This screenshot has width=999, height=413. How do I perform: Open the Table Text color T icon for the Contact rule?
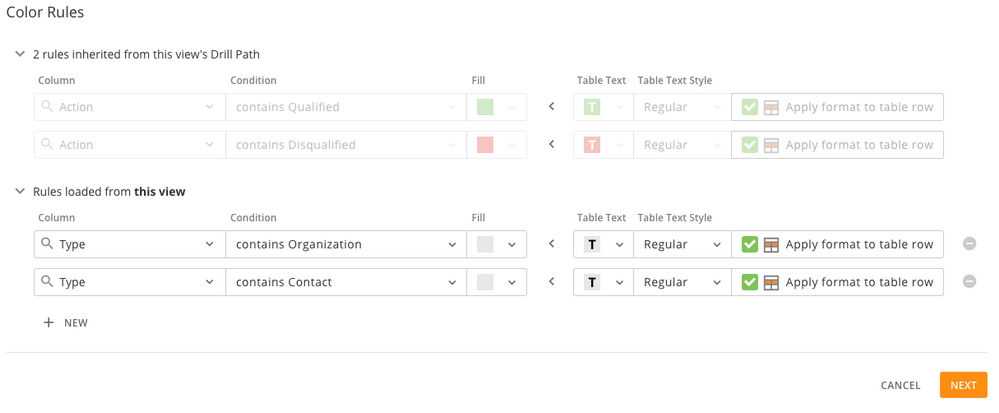(x=593, y=282)
